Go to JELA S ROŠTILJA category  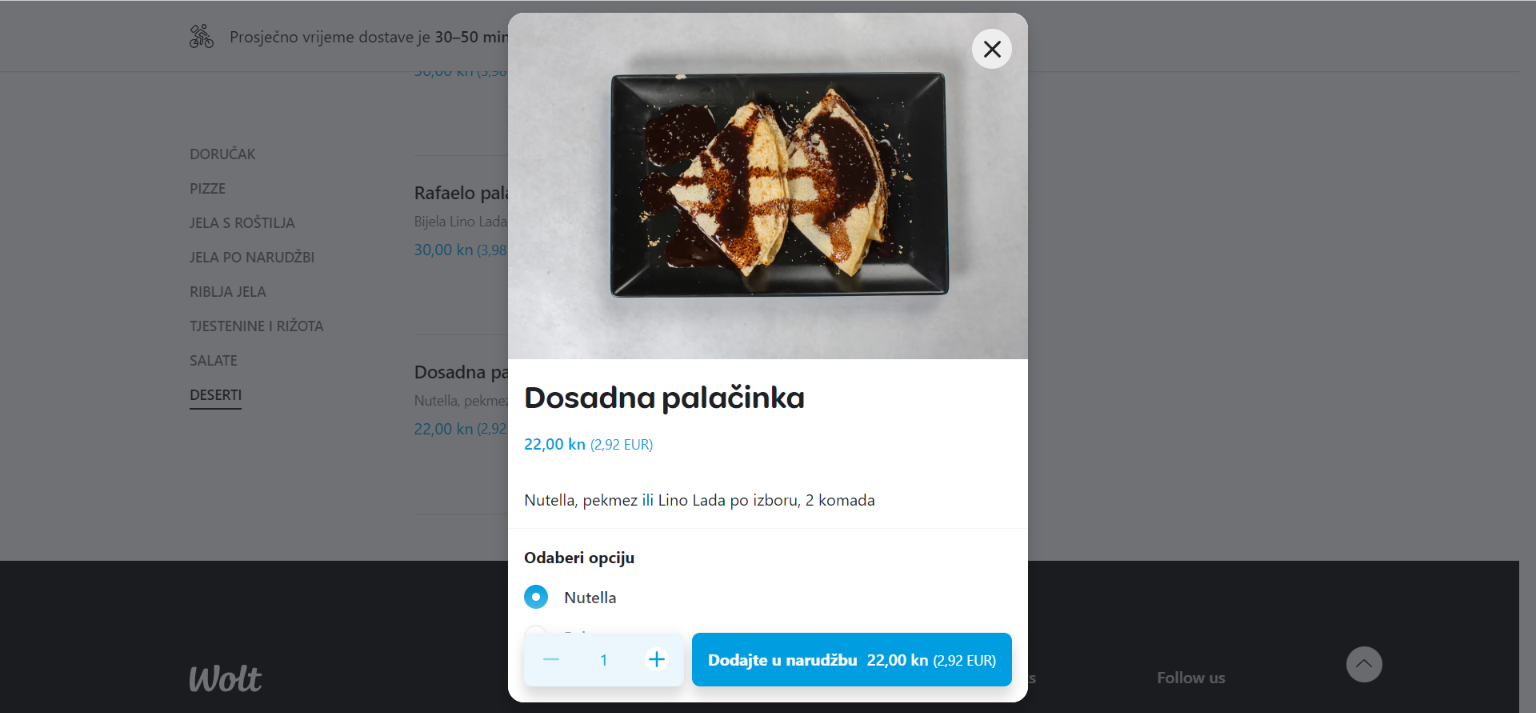(242, 223)
